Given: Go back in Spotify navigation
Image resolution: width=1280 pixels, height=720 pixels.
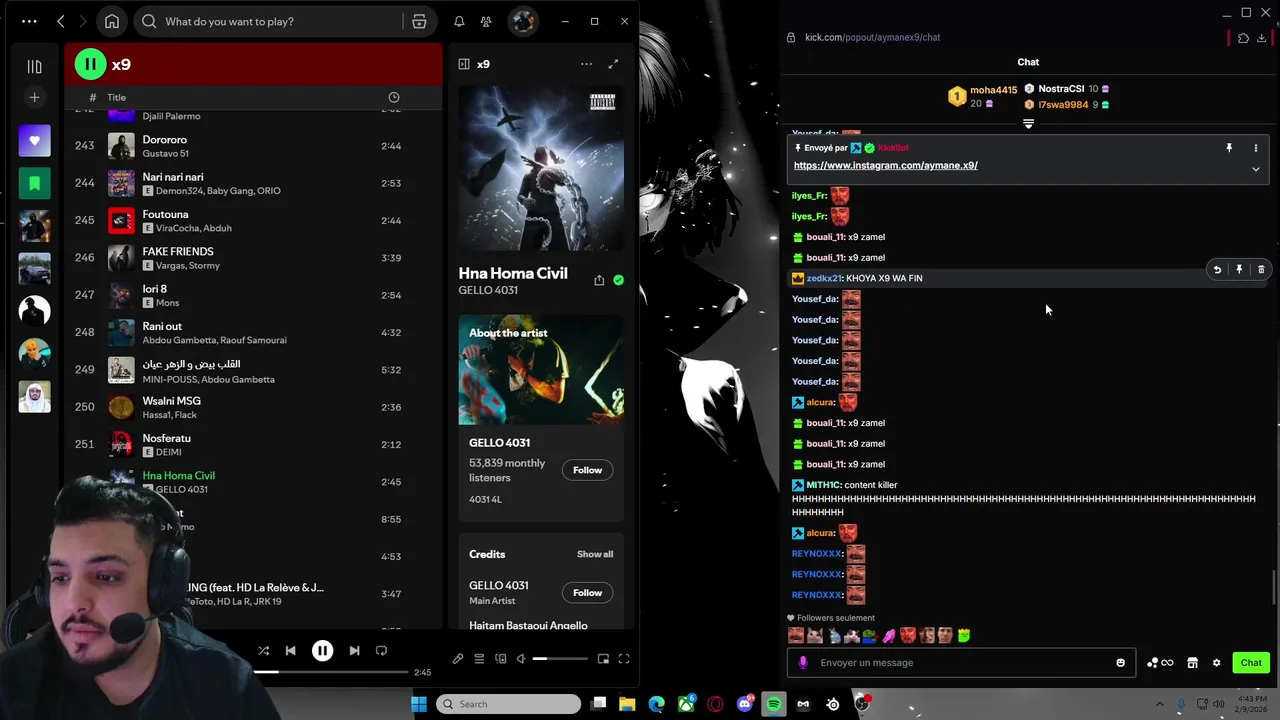Looking at the screenshot, I should pyautogui.click(x=61, y=21).
